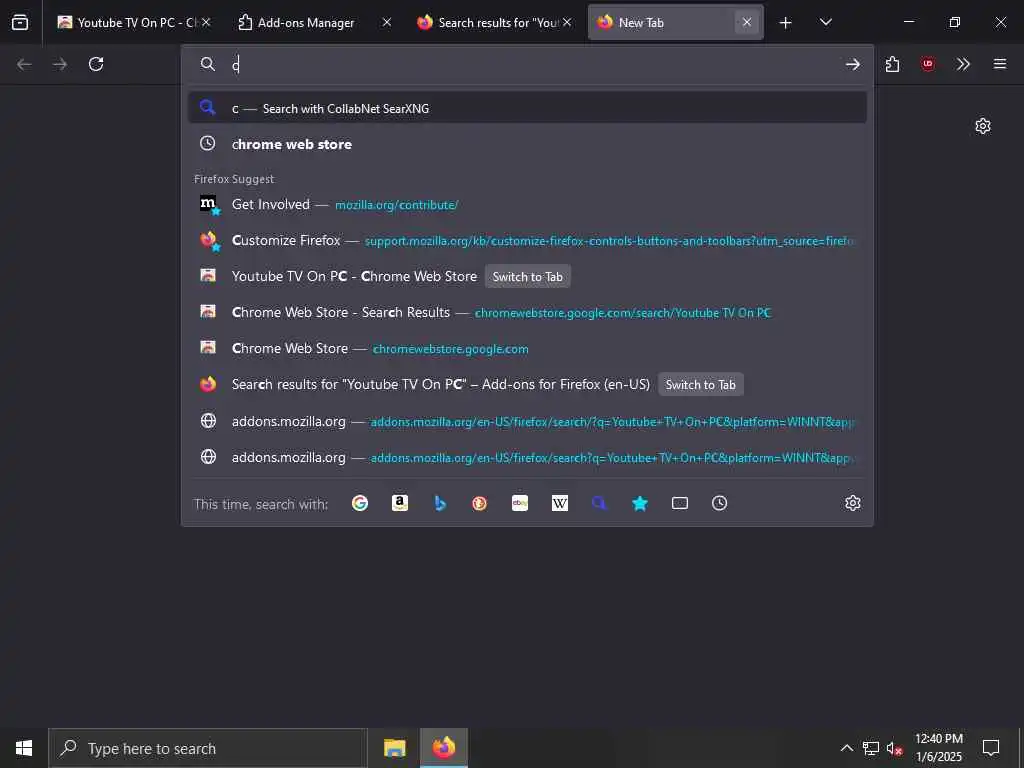The image size is (1024, 768).
Task: Search open tabs using the tabs icon
Action: (x=680, y=503)
